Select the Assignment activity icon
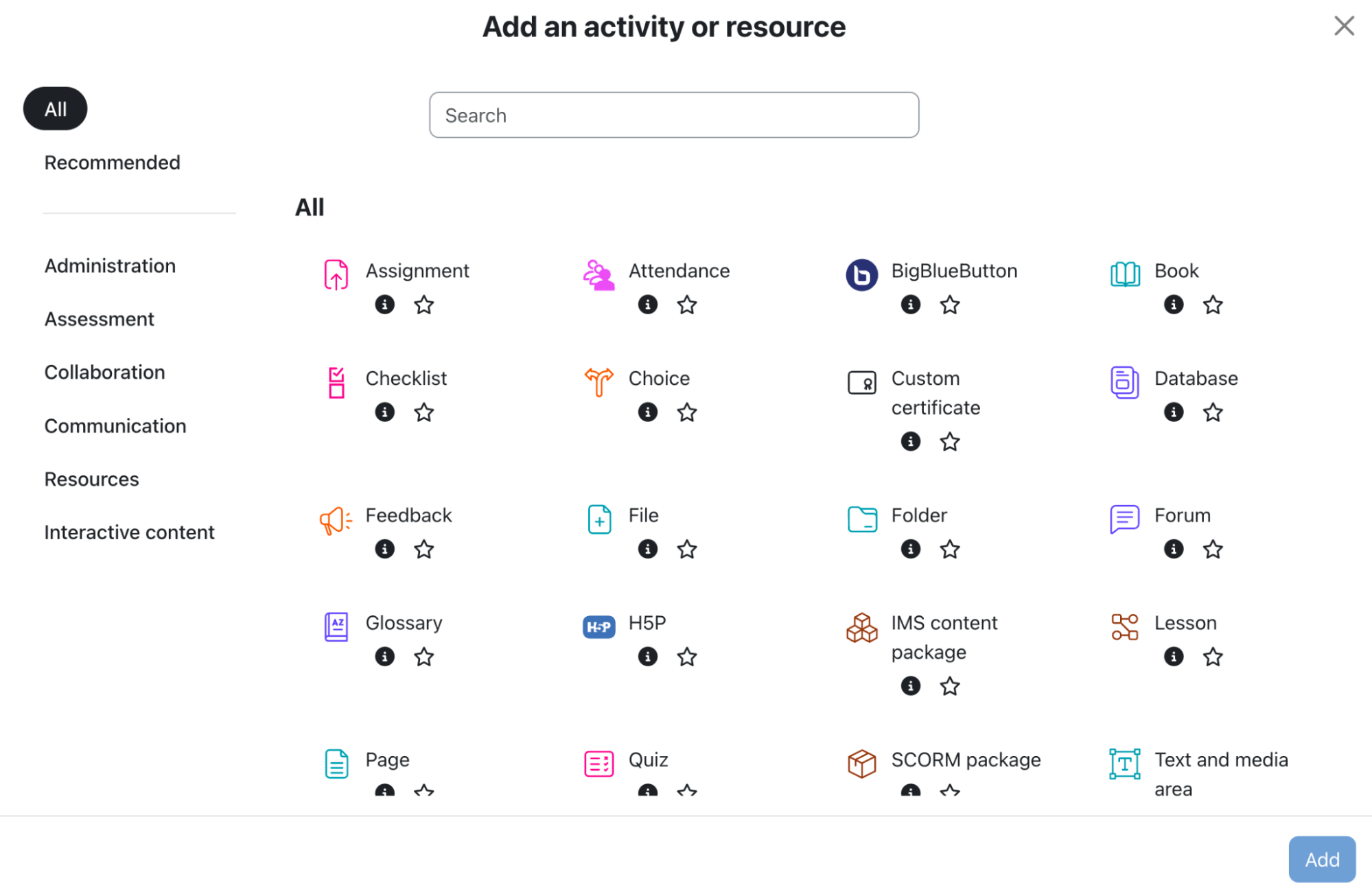Image resolution: width=1372 pixels, height=894 pixels. coord(336,274)
